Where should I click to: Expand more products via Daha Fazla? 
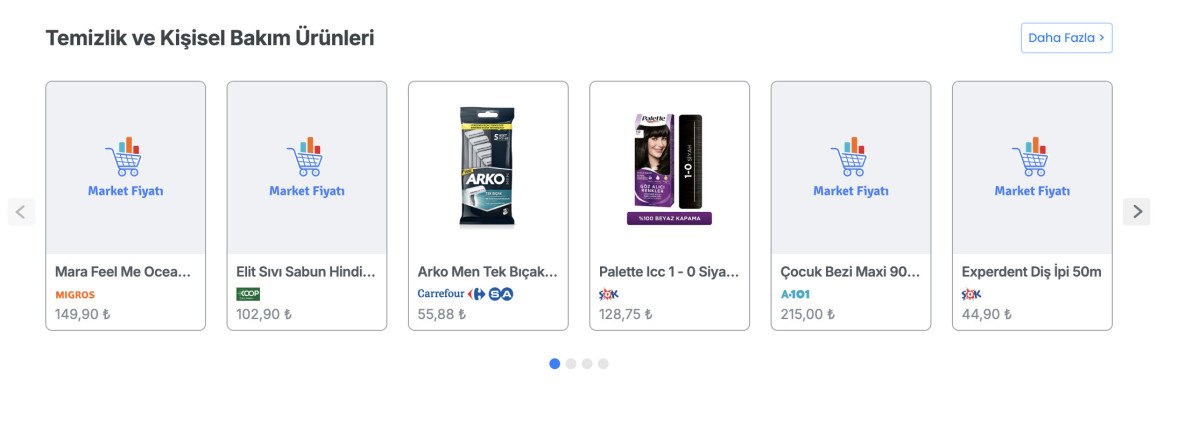tap(1066, 38)
